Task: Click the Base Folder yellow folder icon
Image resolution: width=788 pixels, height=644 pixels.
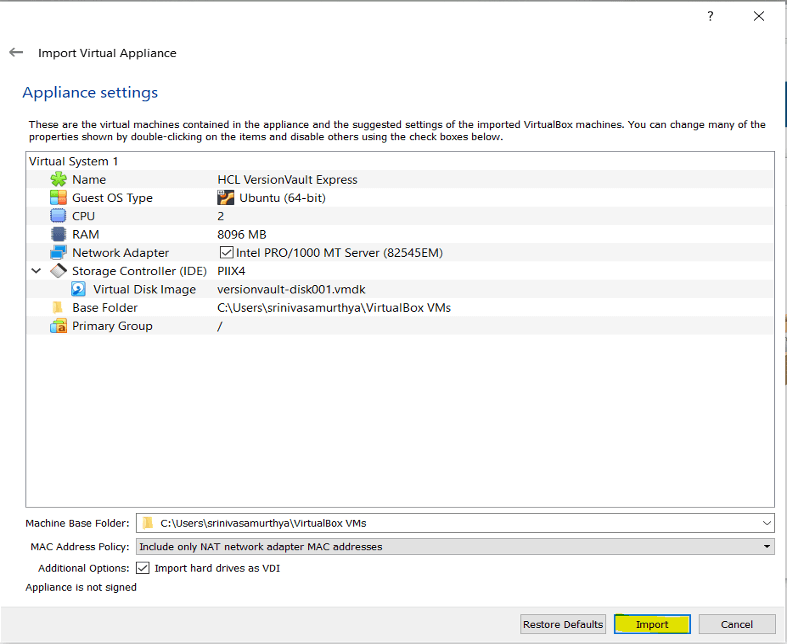Action: [58, 307]
